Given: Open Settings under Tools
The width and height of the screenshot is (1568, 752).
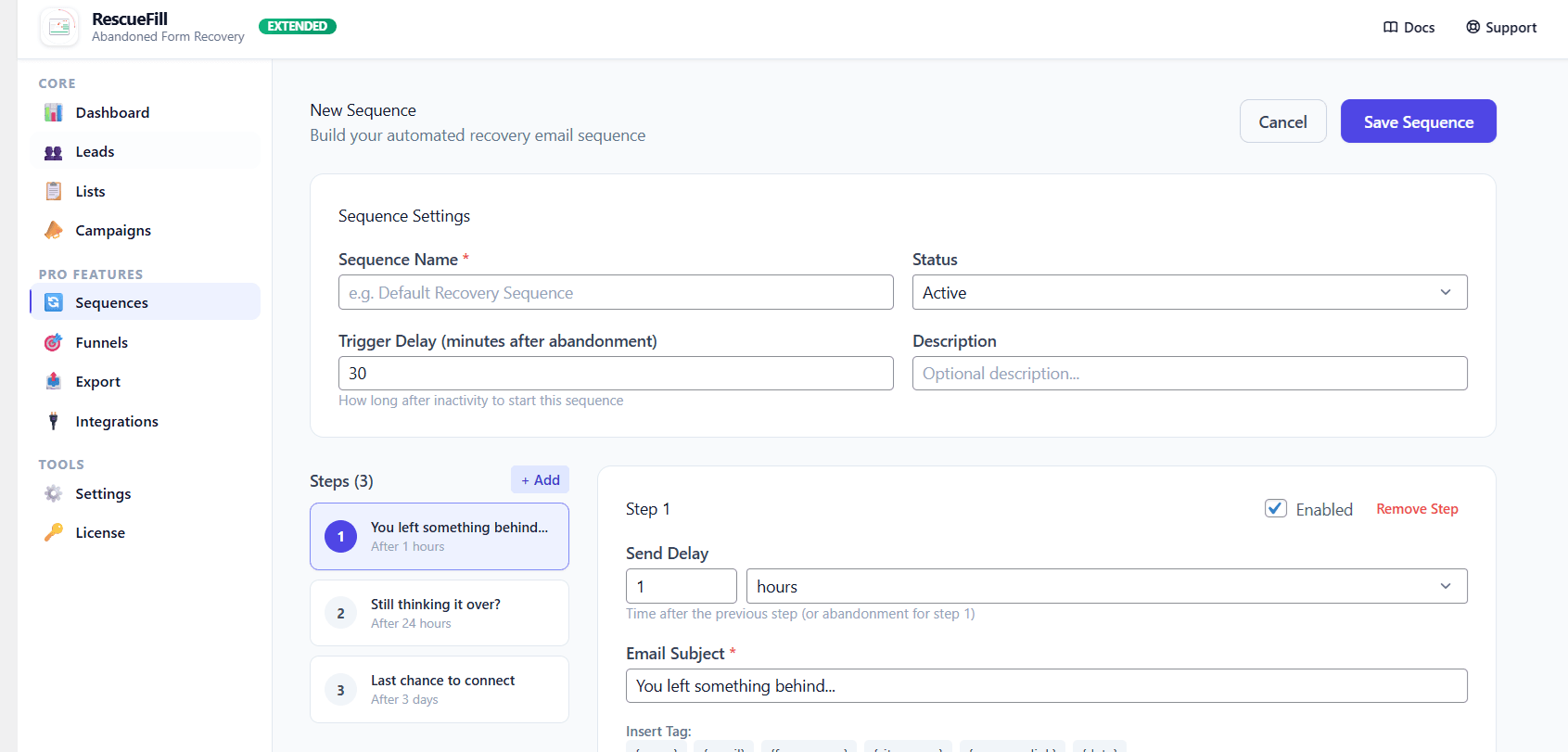Looking at the screenshot, I should tap(146, 493).
